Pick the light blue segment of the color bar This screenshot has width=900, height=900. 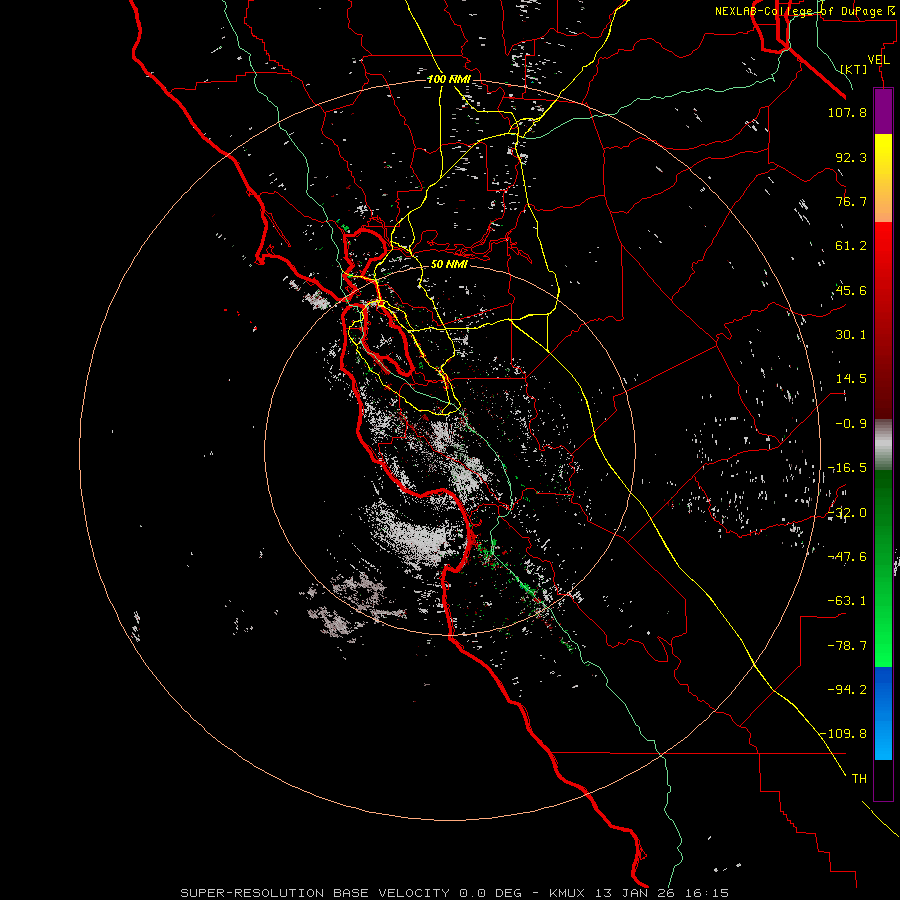tap(883, 738)
